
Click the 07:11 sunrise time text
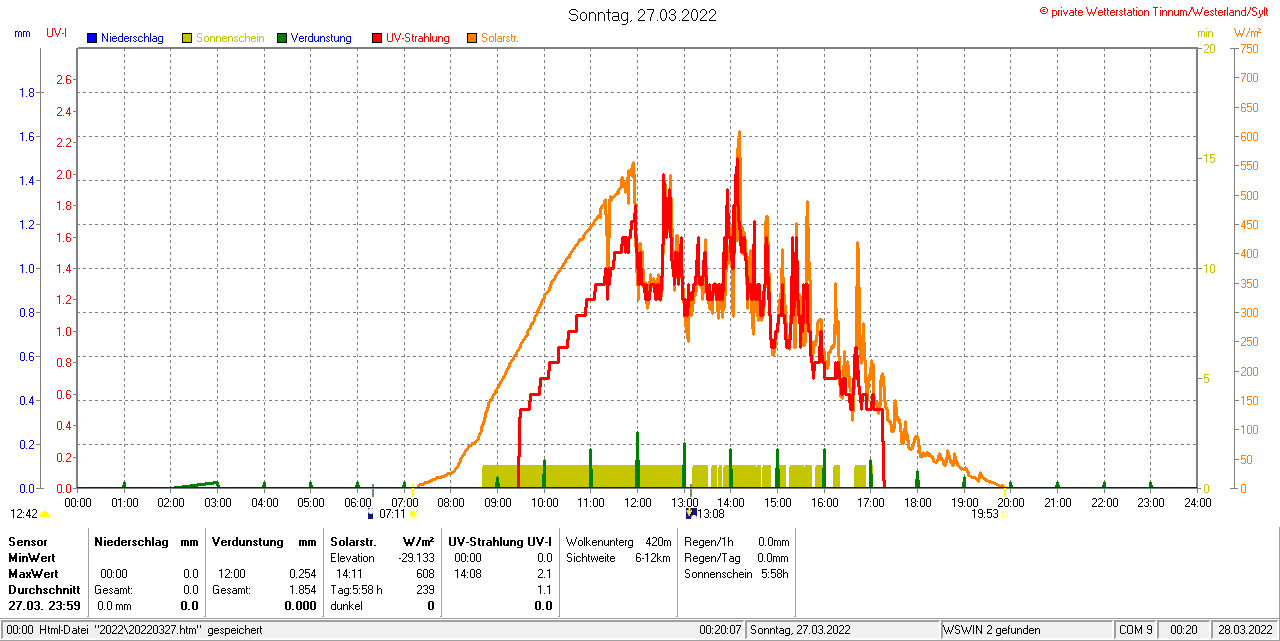click(392, 514)
